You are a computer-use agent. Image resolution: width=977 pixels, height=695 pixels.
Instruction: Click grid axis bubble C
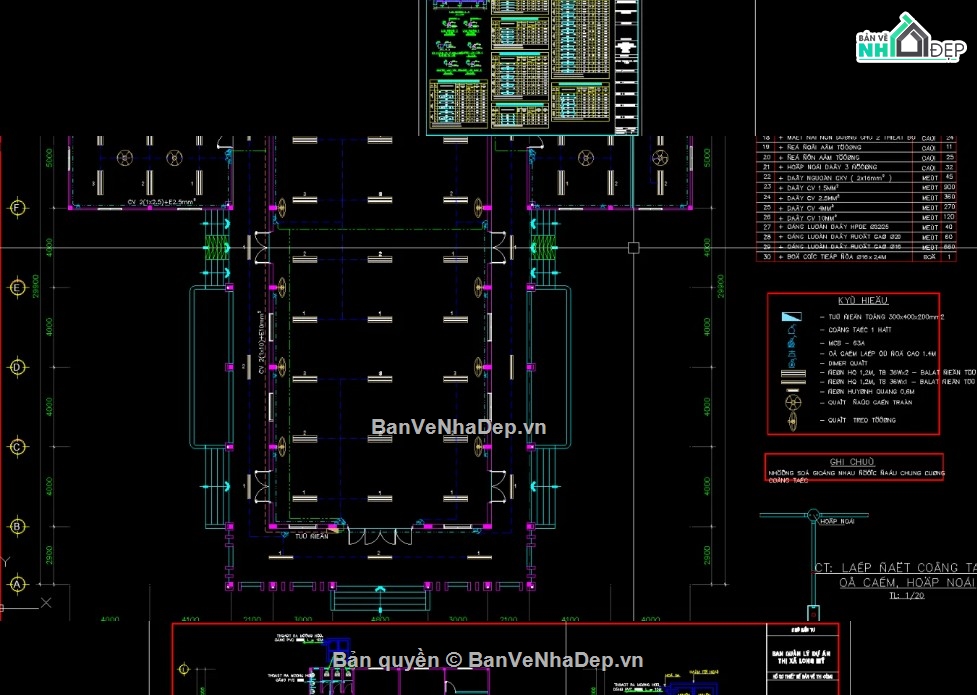pyautogui.click(x=17, y=447)
